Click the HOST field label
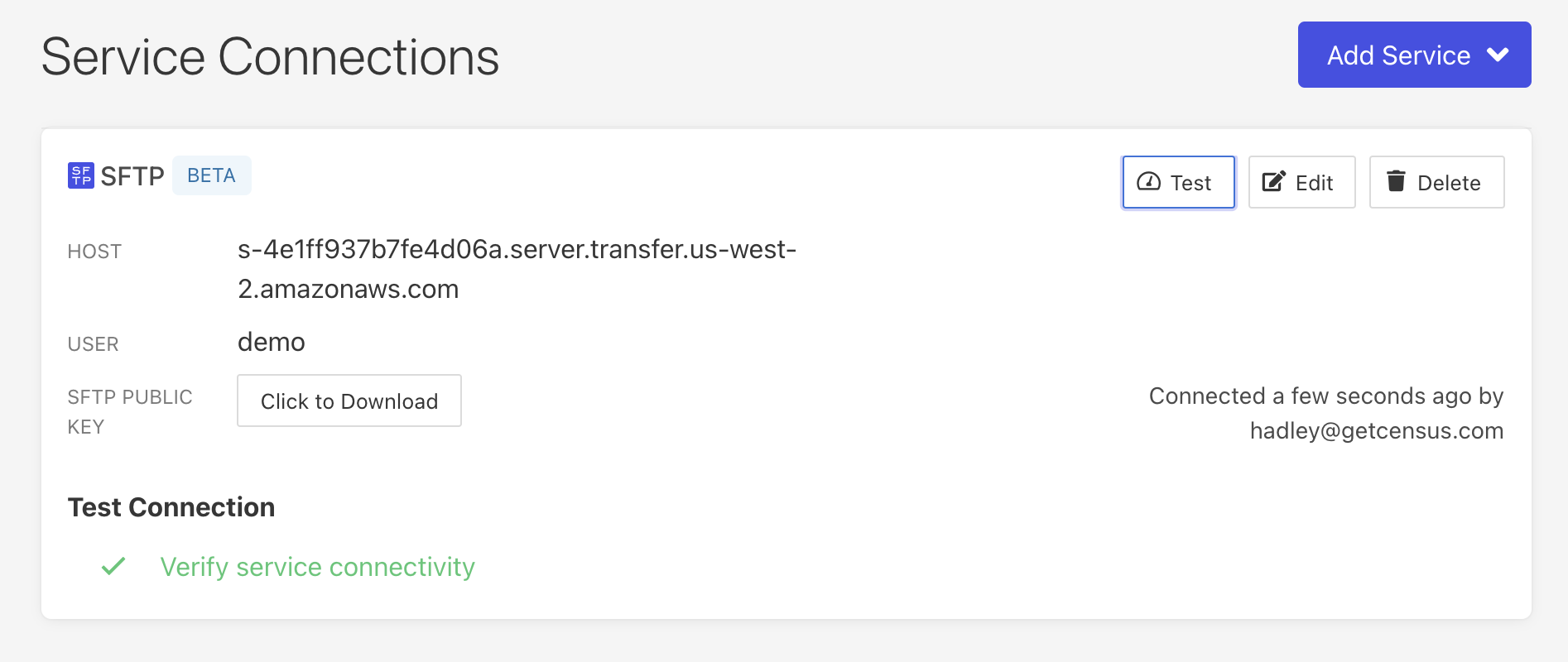Screen dimensions: 1568x662 point(94,252)
